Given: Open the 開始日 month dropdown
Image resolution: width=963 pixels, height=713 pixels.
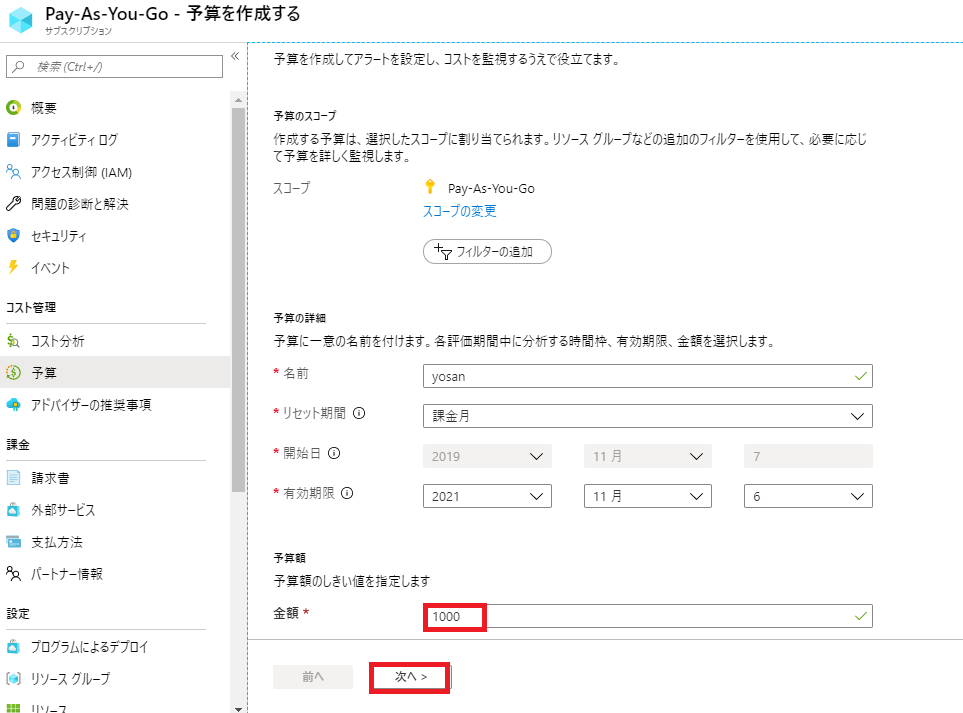Looking at the screenshot, I should [647, 456].
